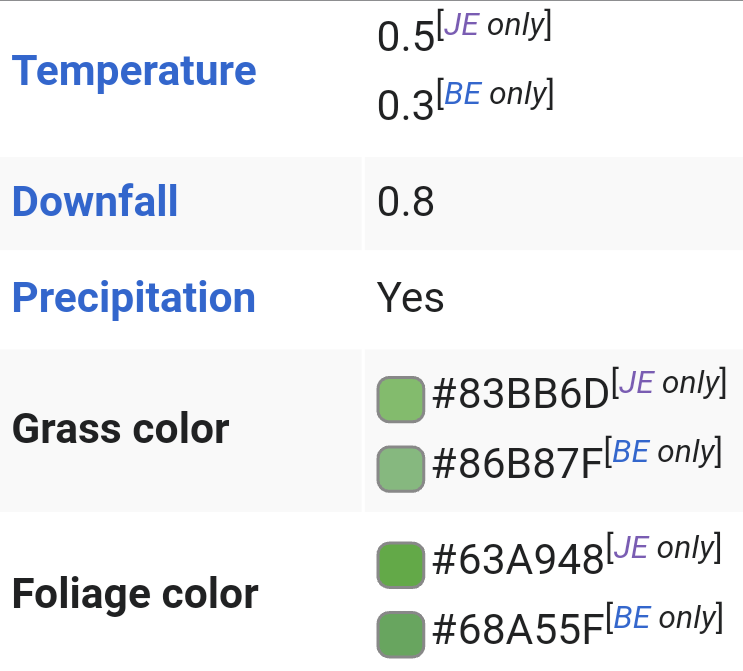
Task: Click the Precipitation value Yes
Action: point(410,298)
